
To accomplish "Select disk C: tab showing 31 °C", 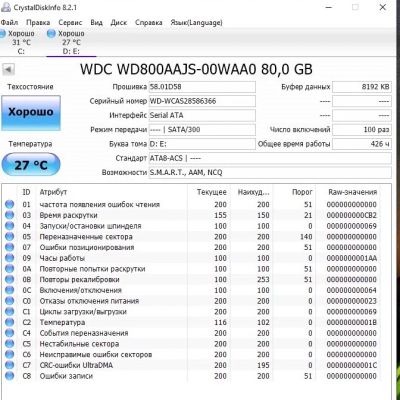I will pyautogui.click(x=20, y=42).
